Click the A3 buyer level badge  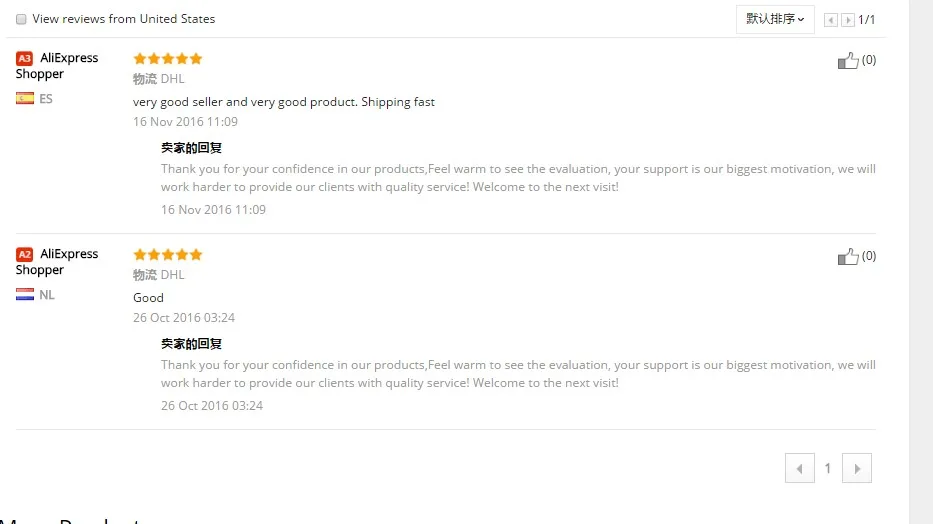(24, 58)
